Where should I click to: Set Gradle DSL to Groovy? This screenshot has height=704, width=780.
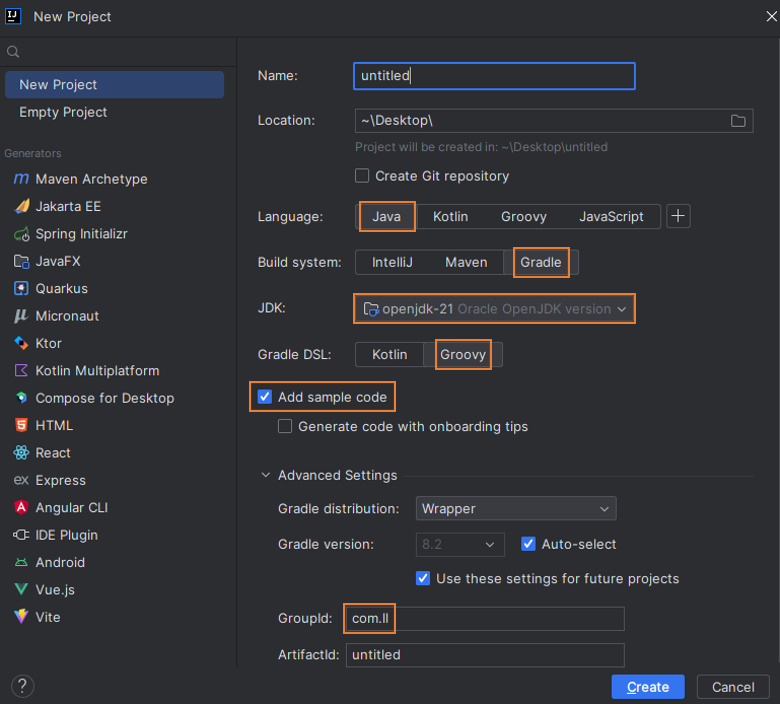(x=463, y=354)
